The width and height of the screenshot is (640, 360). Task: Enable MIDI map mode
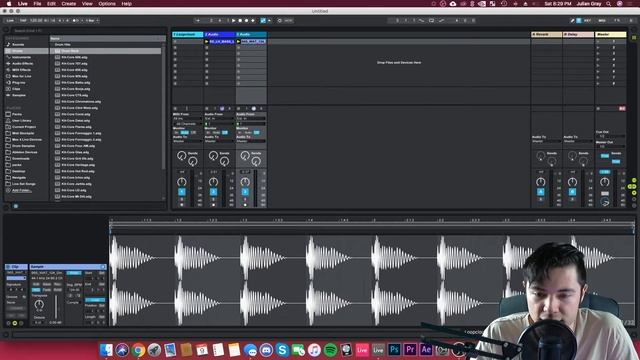point(602,20)
